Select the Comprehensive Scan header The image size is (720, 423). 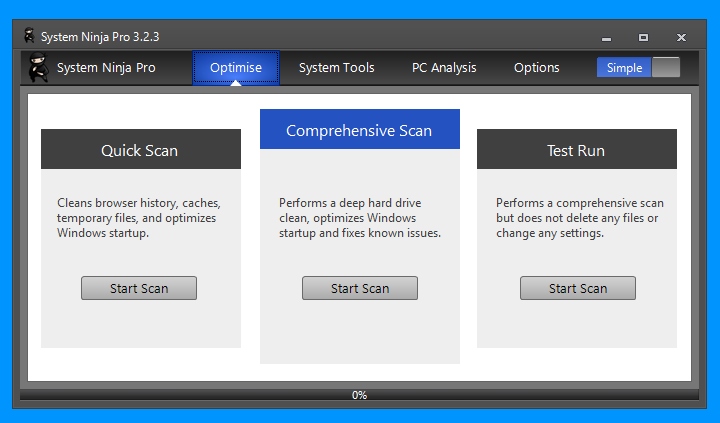point(360,129)
